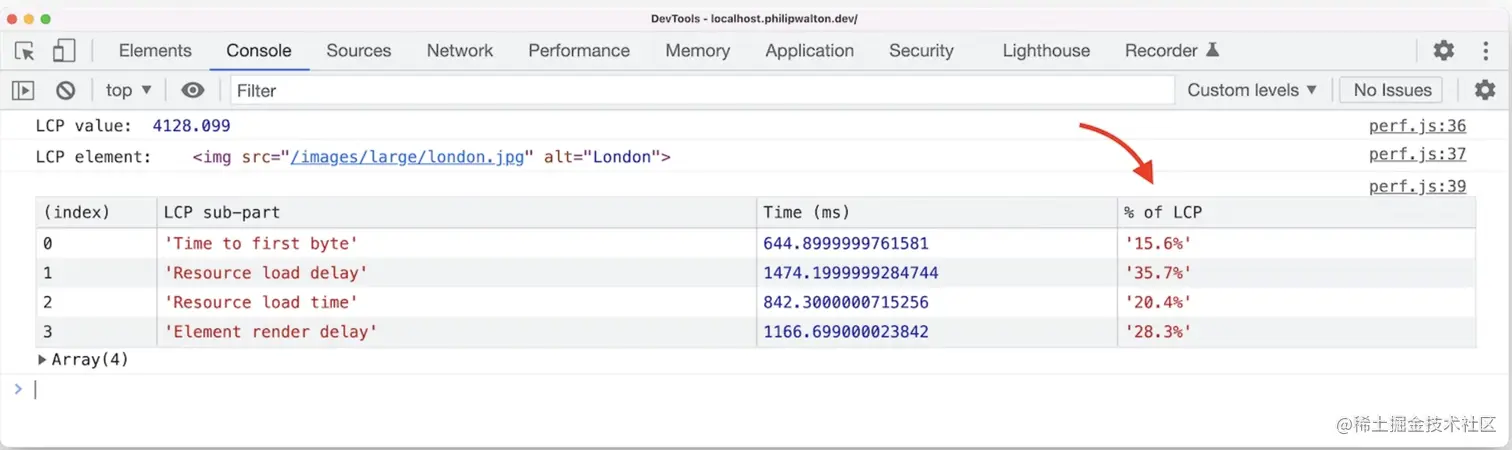Viewport: 1512px width, 450px height.
Task: Click the No Issues button
Action: pos(1392,90)
